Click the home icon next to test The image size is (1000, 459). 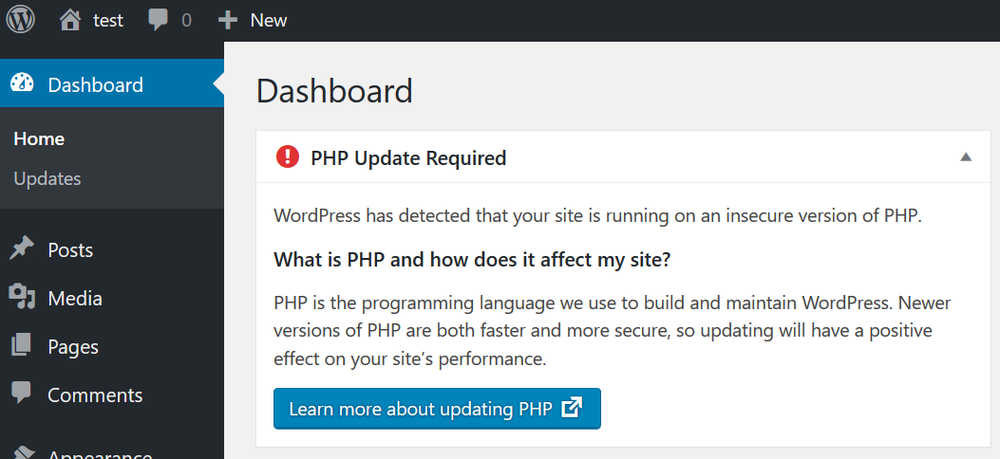click(x=70, y=20)
